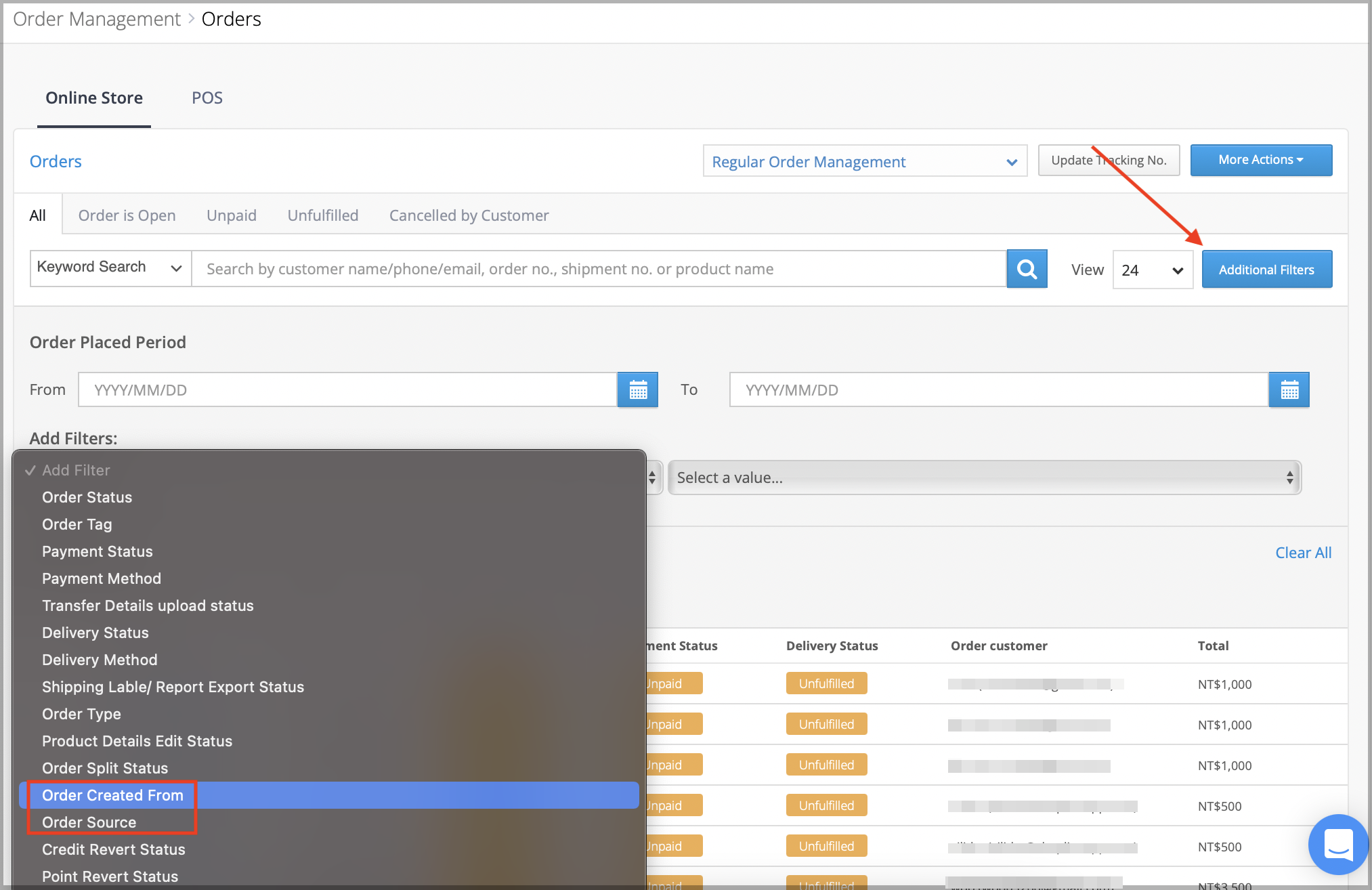Image resolution: width=1372 pixels, height=890 pixels.
Task: Click the Clear All link
Action: (1302, 552)
